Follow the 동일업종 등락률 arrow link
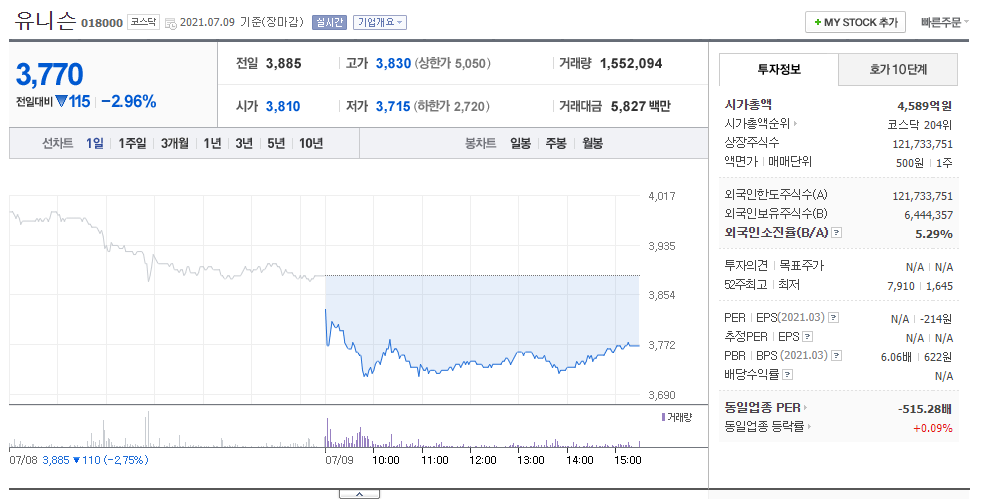The image size is (983, 499). pyautogui.click(x=809, y=426)
